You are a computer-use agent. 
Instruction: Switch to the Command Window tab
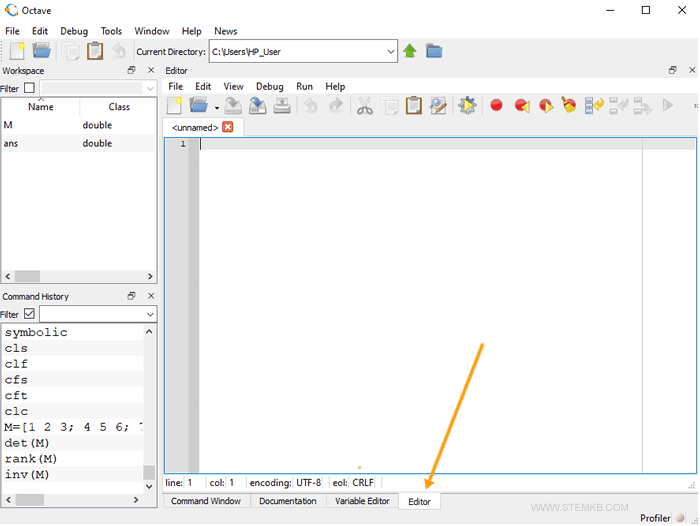pos(206,501)
